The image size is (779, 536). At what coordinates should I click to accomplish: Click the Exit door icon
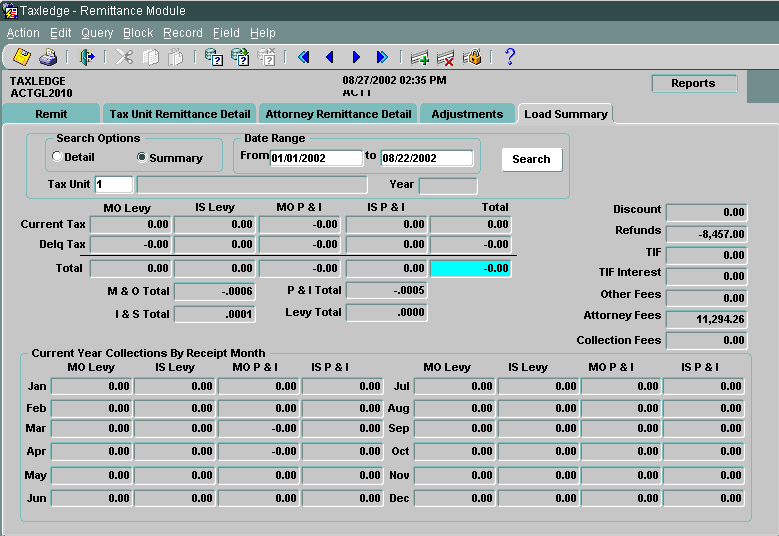[87, 57]
